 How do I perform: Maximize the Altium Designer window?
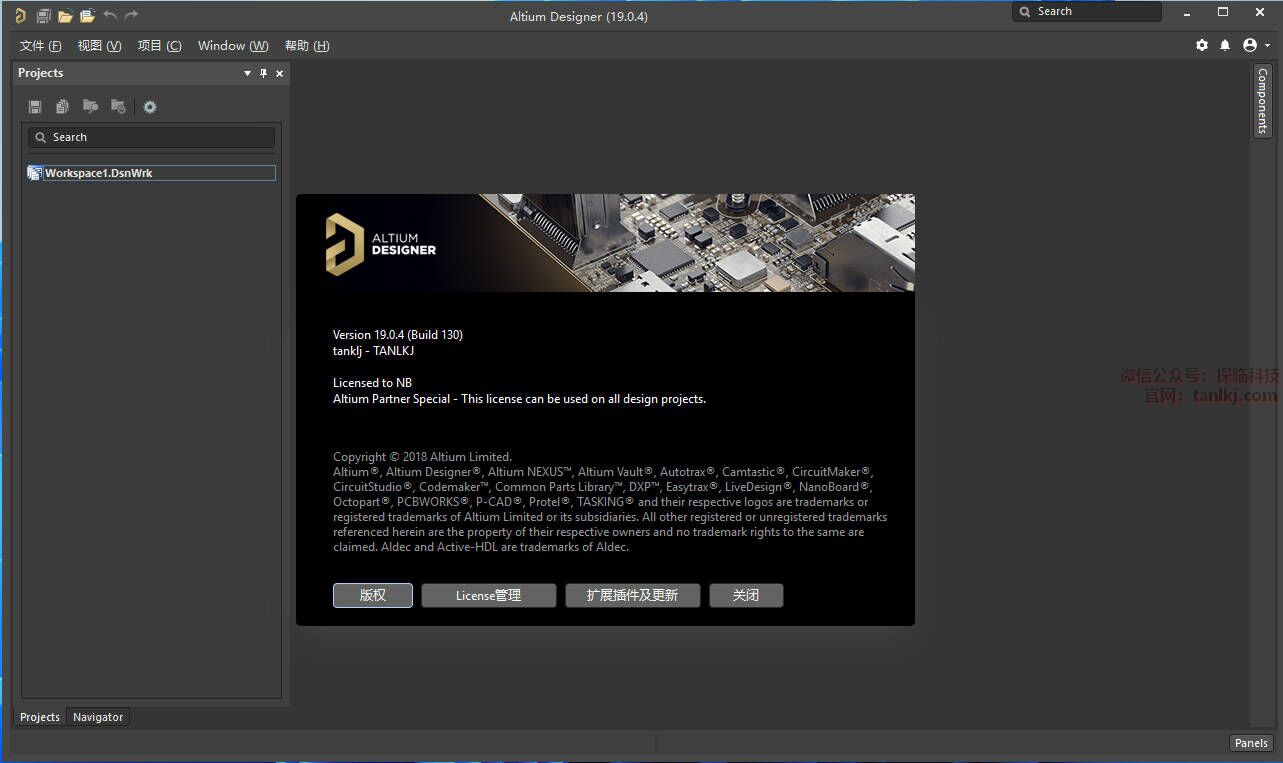[x=1222, y=12]
